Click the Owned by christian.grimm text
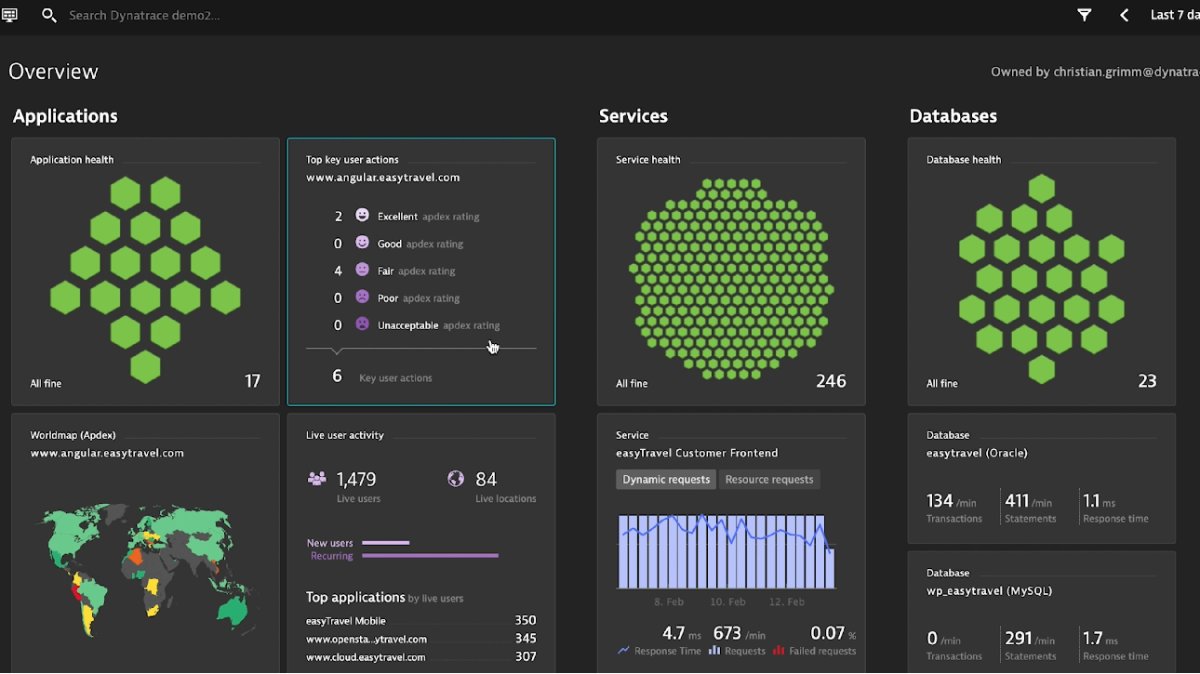Viewport: 1200px width, 674px height. pyautogui.click(x=1095, y=72)
